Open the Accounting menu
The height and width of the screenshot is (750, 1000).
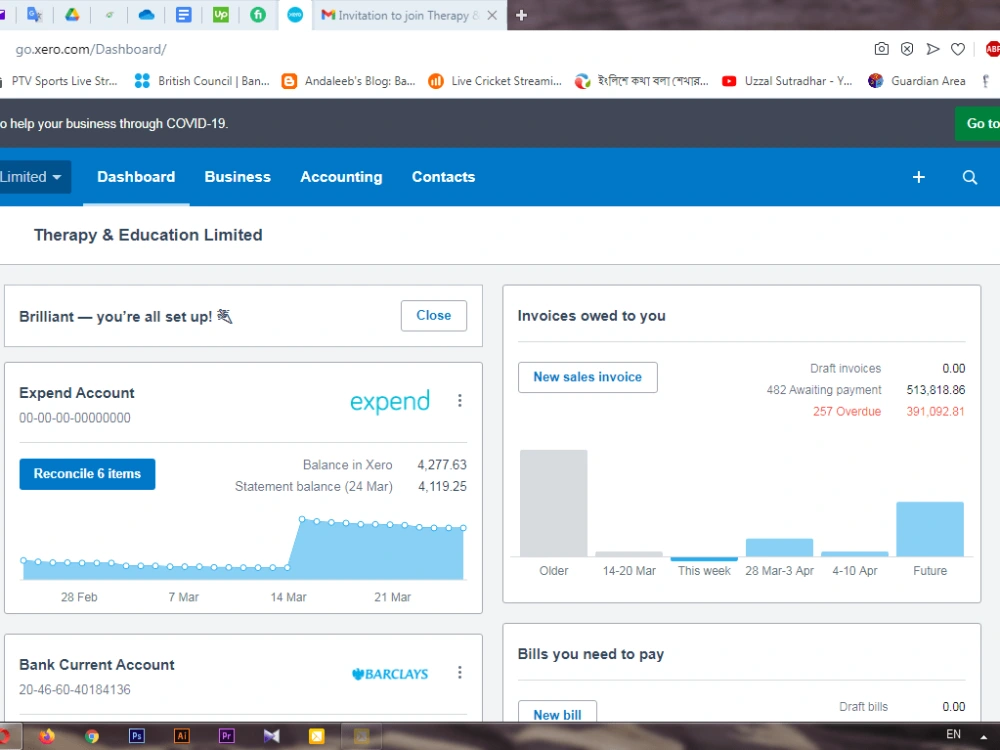341,177
